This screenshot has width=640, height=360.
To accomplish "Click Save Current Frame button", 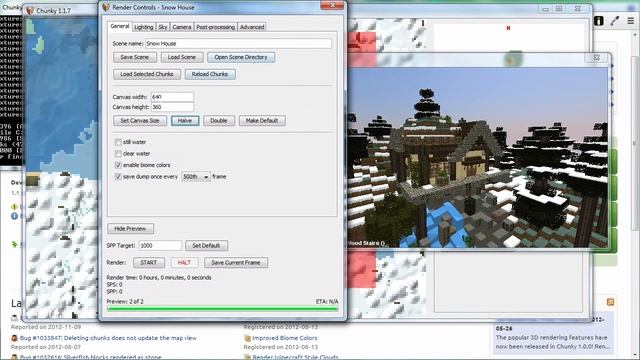I will [x=236, y=263].
